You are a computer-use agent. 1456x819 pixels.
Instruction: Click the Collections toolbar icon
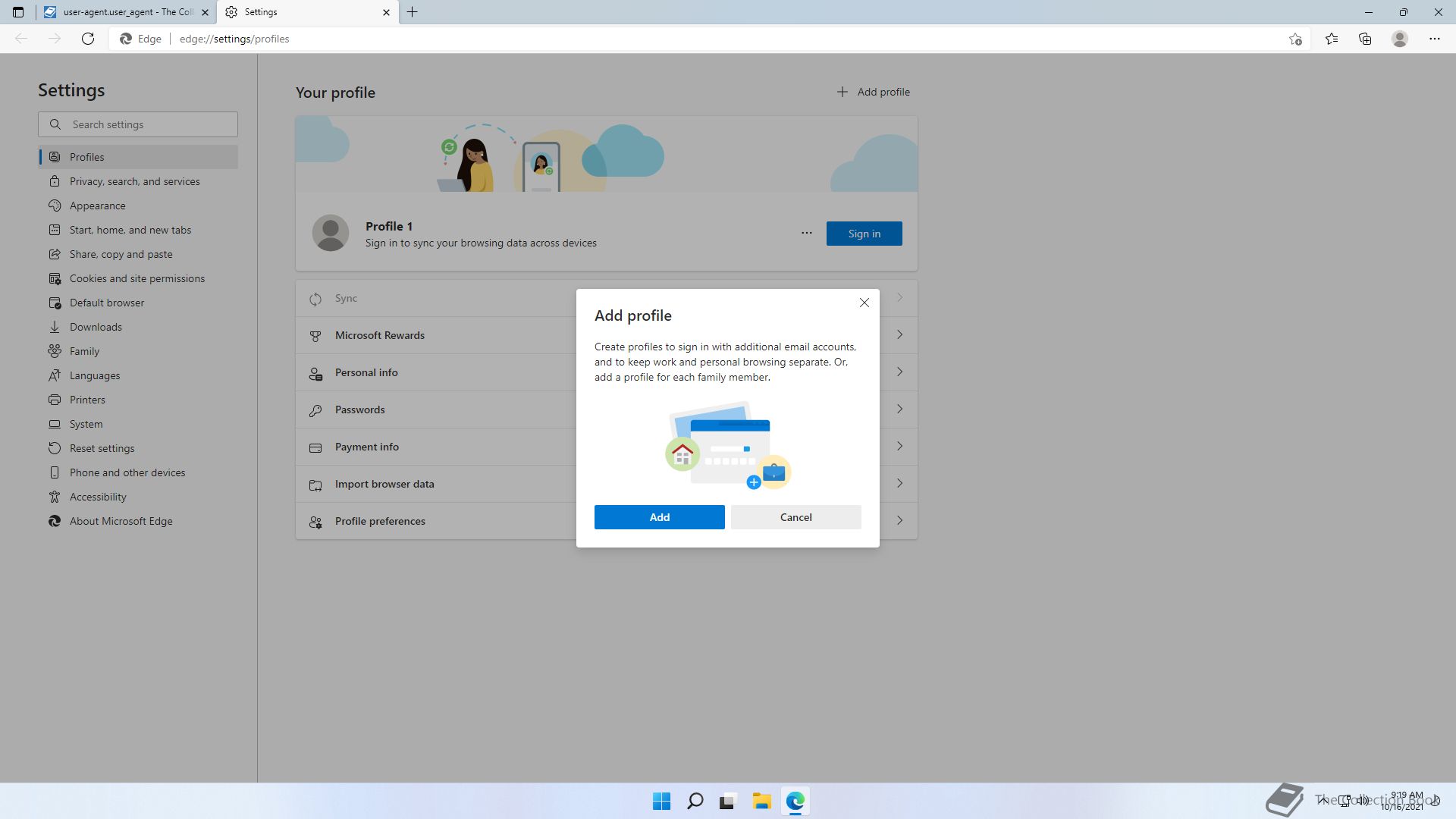point(1365,39)
